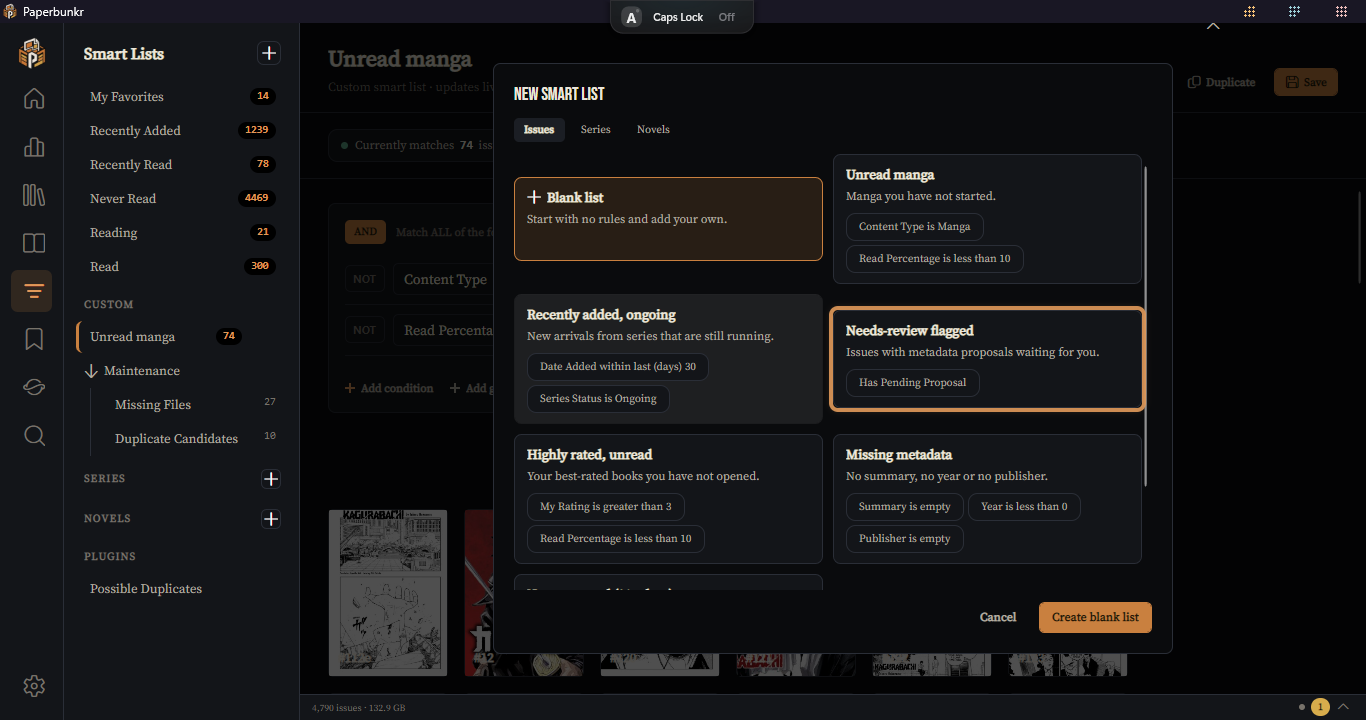Open the open-book reading icon
Viewport: 1366px width, 720px height.
click(x=34, y=243)
